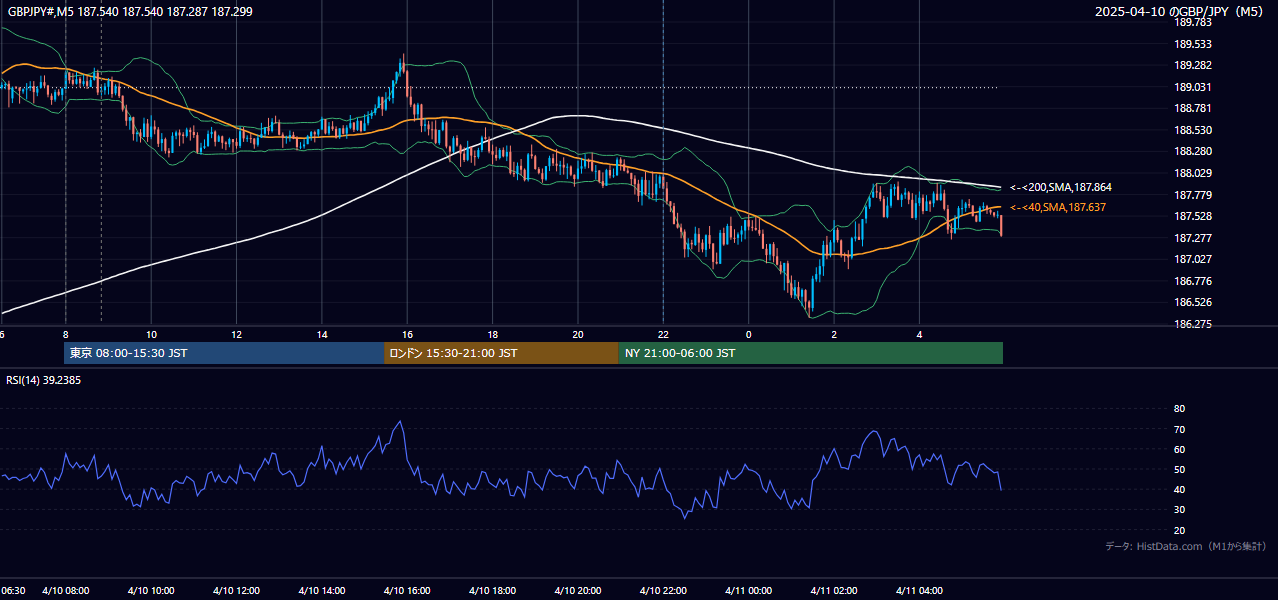Click price axis value 188.280
This screenshot has height=600, width=1278.
[1192, 152]
